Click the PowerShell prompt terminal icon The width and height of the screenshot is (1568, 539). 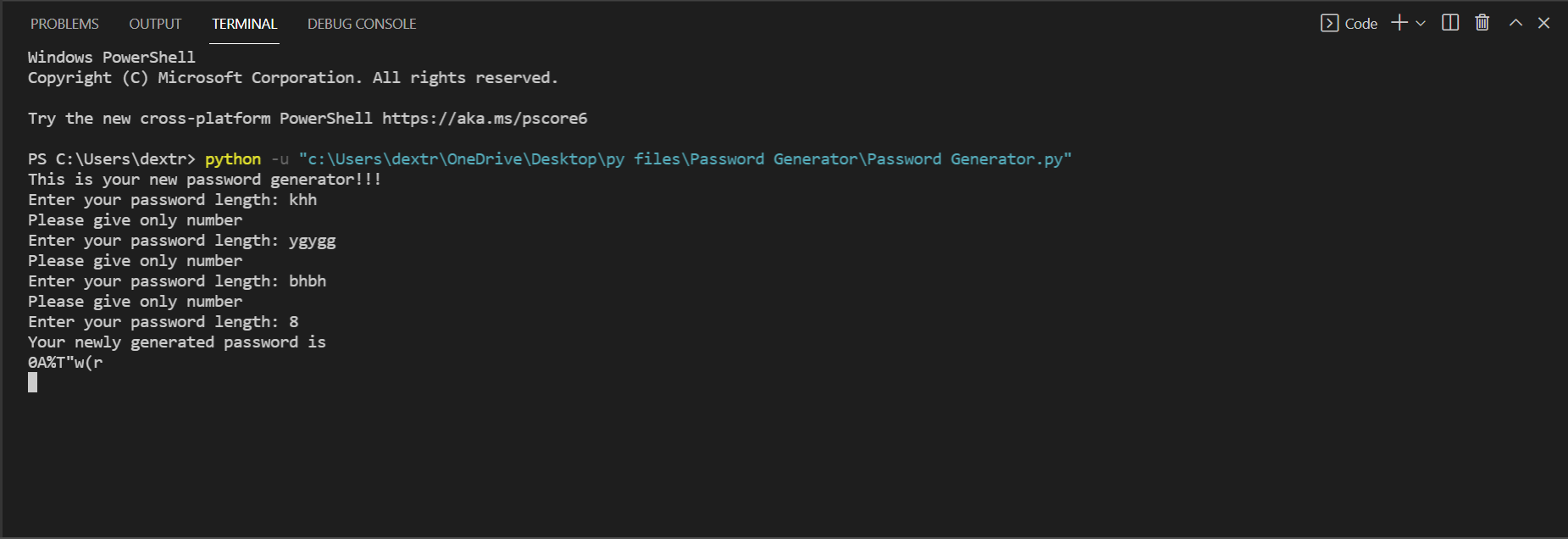click(1328, 24)
